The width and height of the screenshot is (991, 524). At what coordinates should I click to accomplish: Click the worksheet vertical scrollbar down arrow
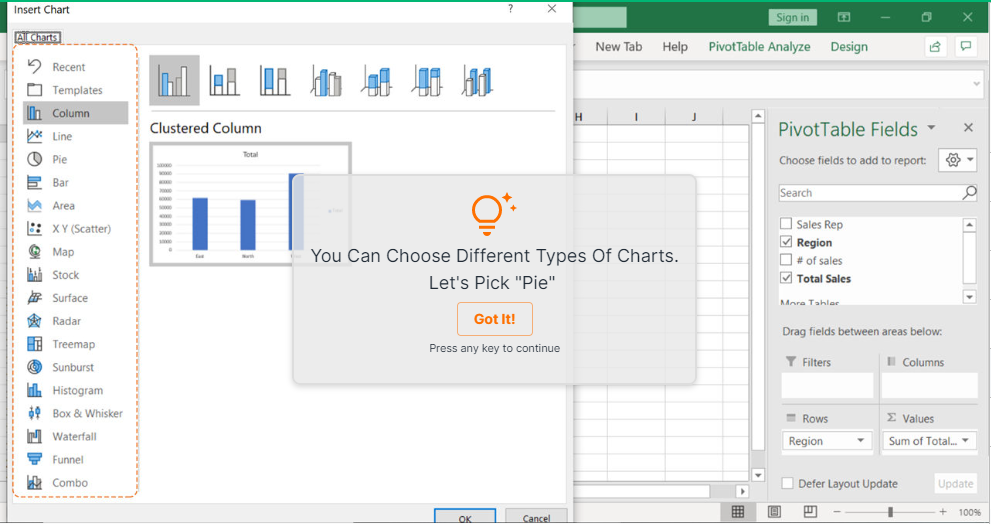758,475
